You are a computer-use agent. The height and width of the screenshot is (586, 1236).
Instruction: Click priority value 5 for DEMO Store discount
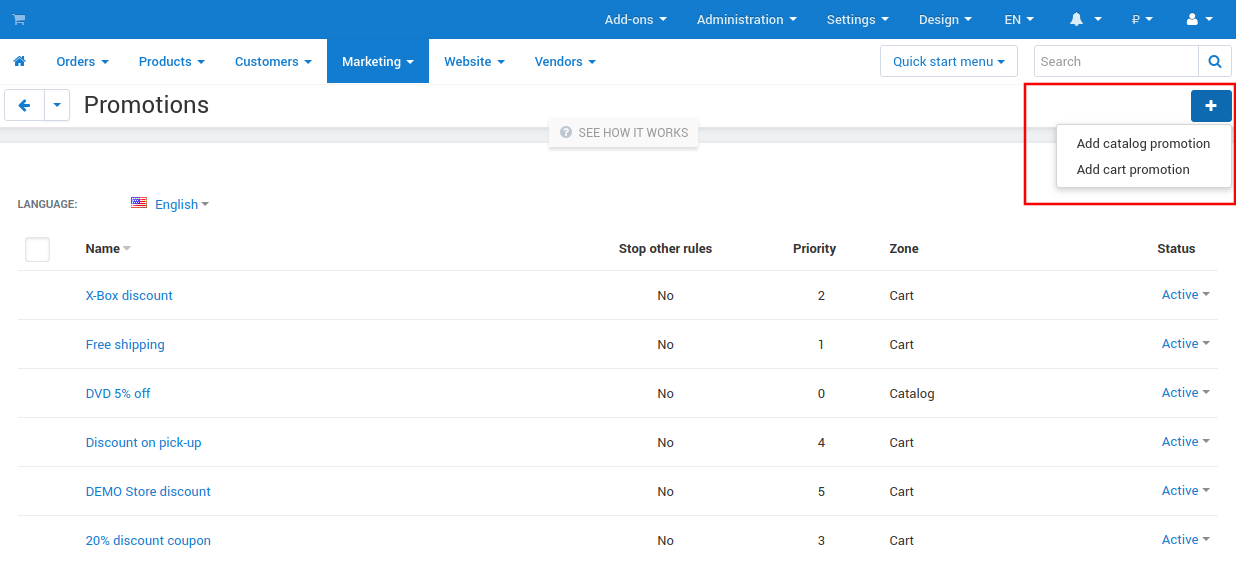click(821, 492)
